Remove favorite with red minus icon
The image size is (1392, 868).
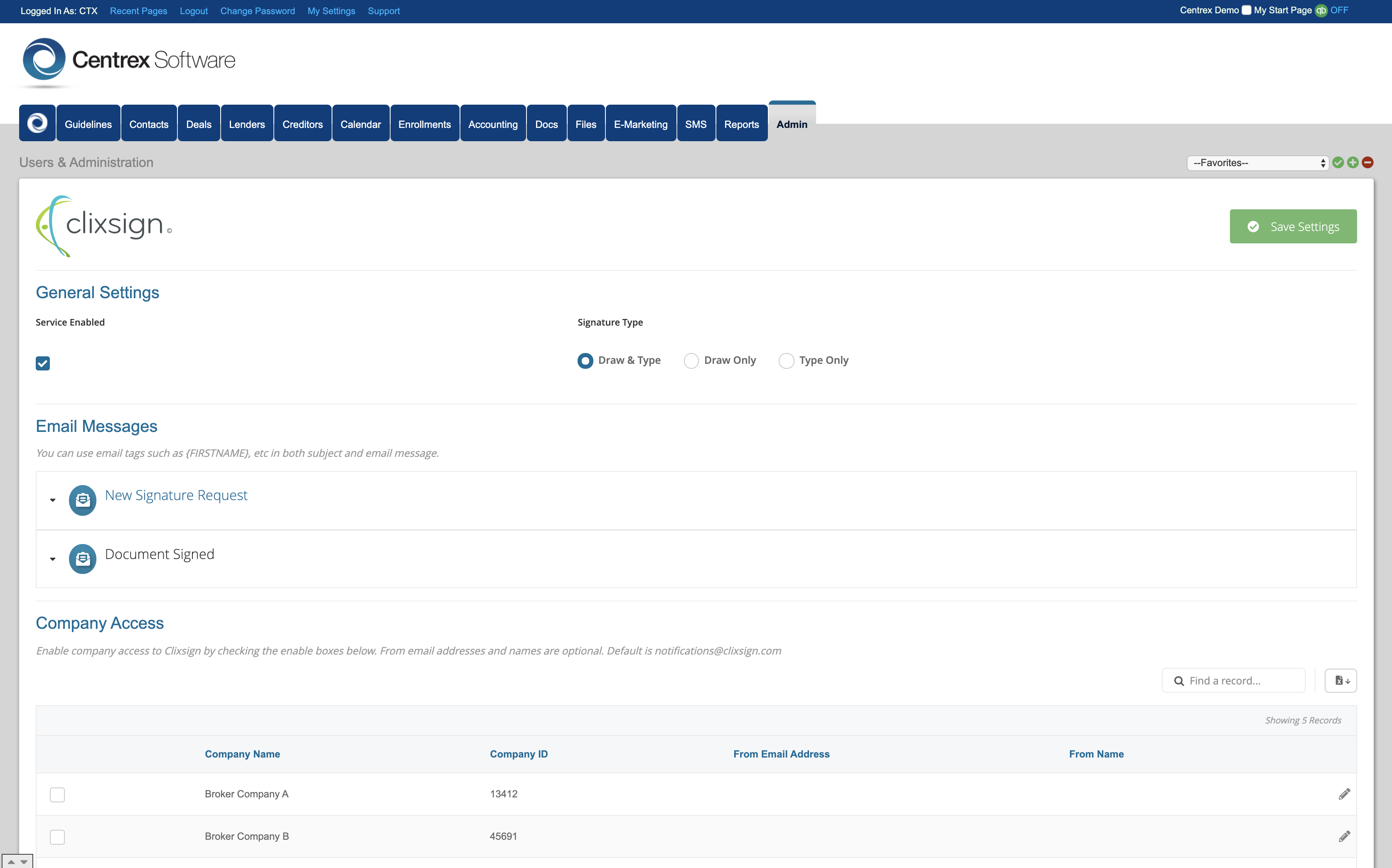(x=1368, y=162)
